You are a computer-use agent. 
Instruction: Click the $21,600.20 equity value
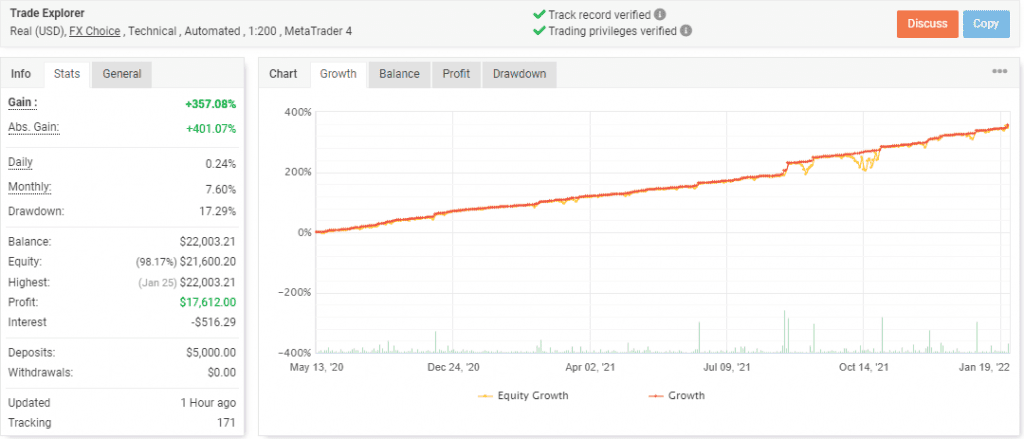[209, 262]
